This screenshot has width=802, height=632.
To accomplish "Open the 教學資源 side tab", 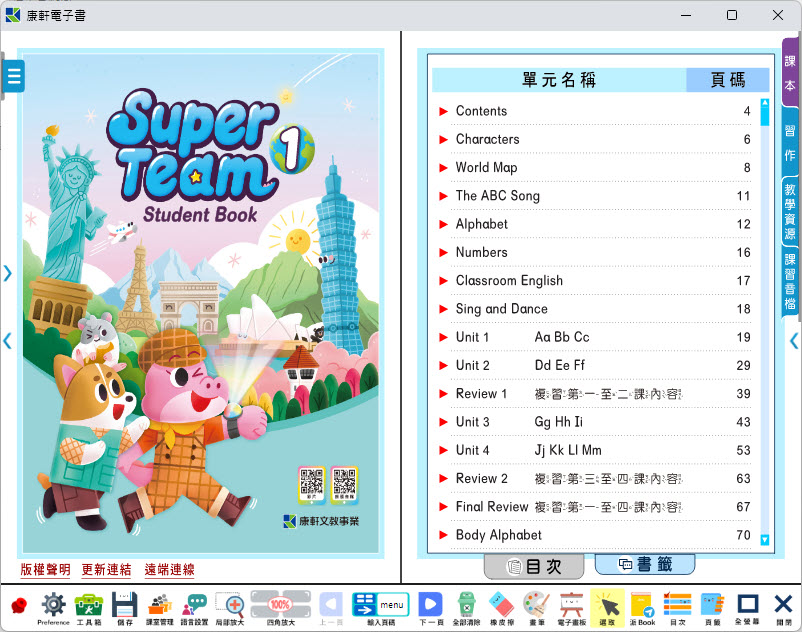I will 790,212.
